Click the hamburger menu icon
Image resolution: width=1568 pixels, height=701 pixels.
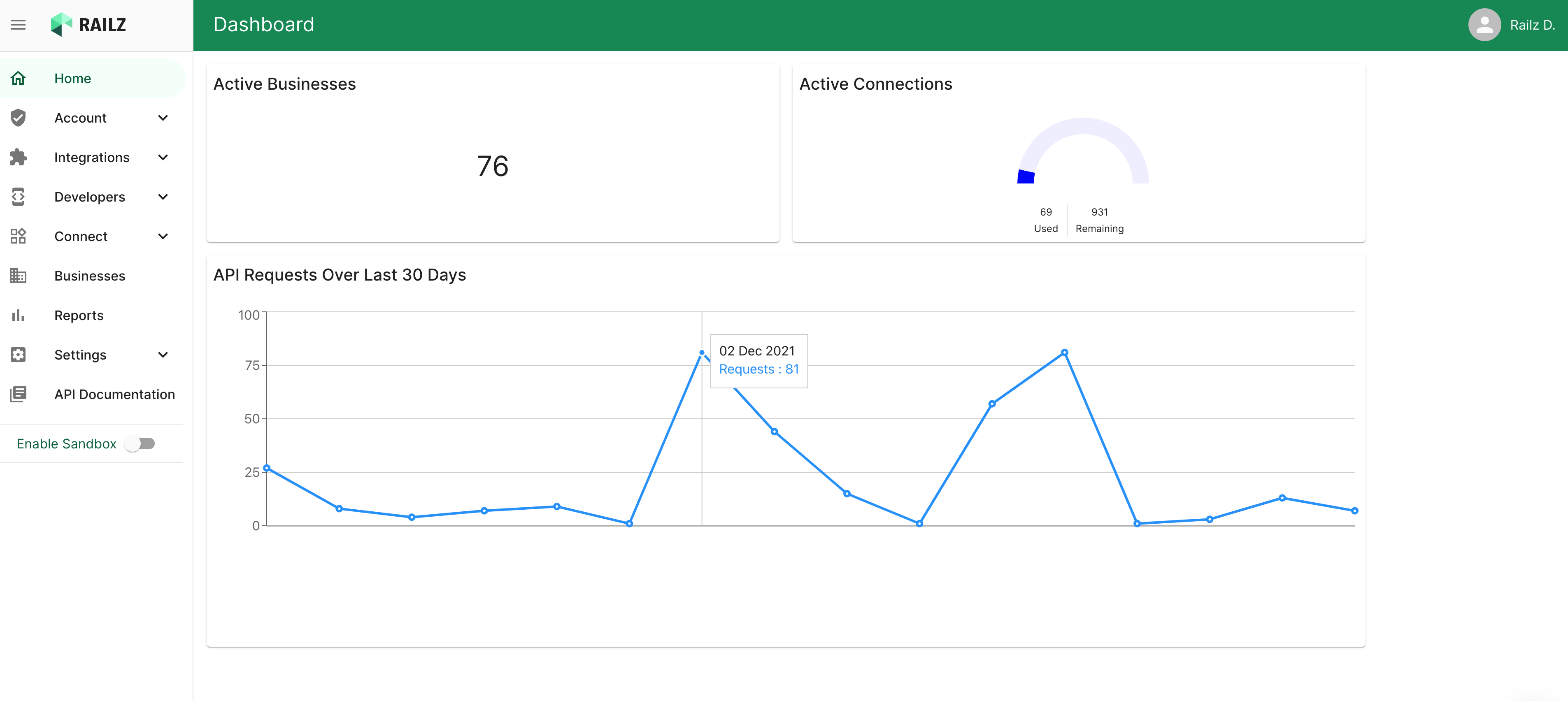[x=18, y=25]
